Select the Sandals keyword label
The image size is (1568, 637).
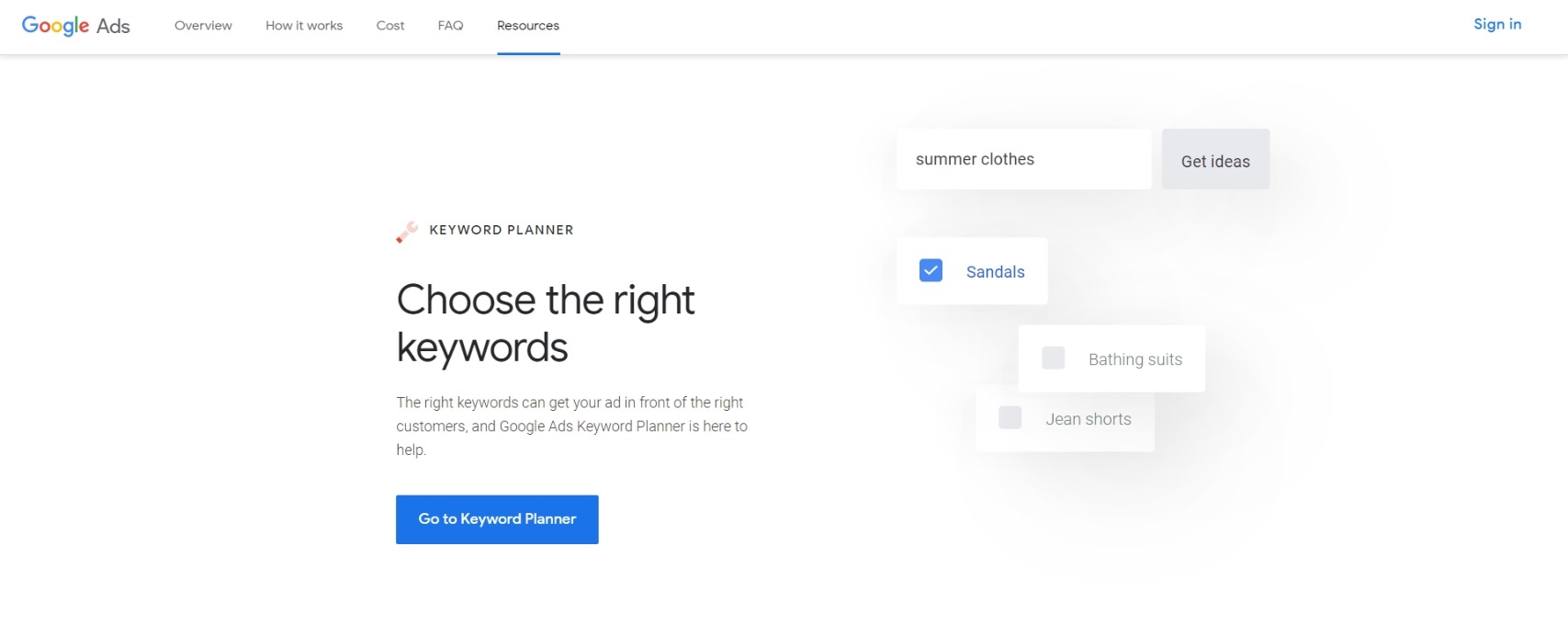(x=995, y=272)
